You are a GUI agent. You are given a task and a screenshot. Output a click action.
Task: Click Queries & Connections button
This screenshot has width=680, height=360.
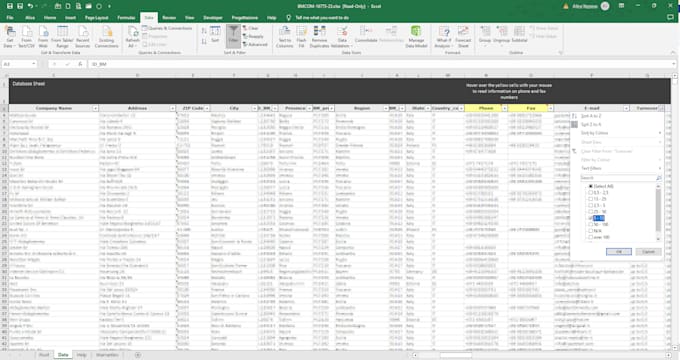pyautogui.click(x=167, y=28)
